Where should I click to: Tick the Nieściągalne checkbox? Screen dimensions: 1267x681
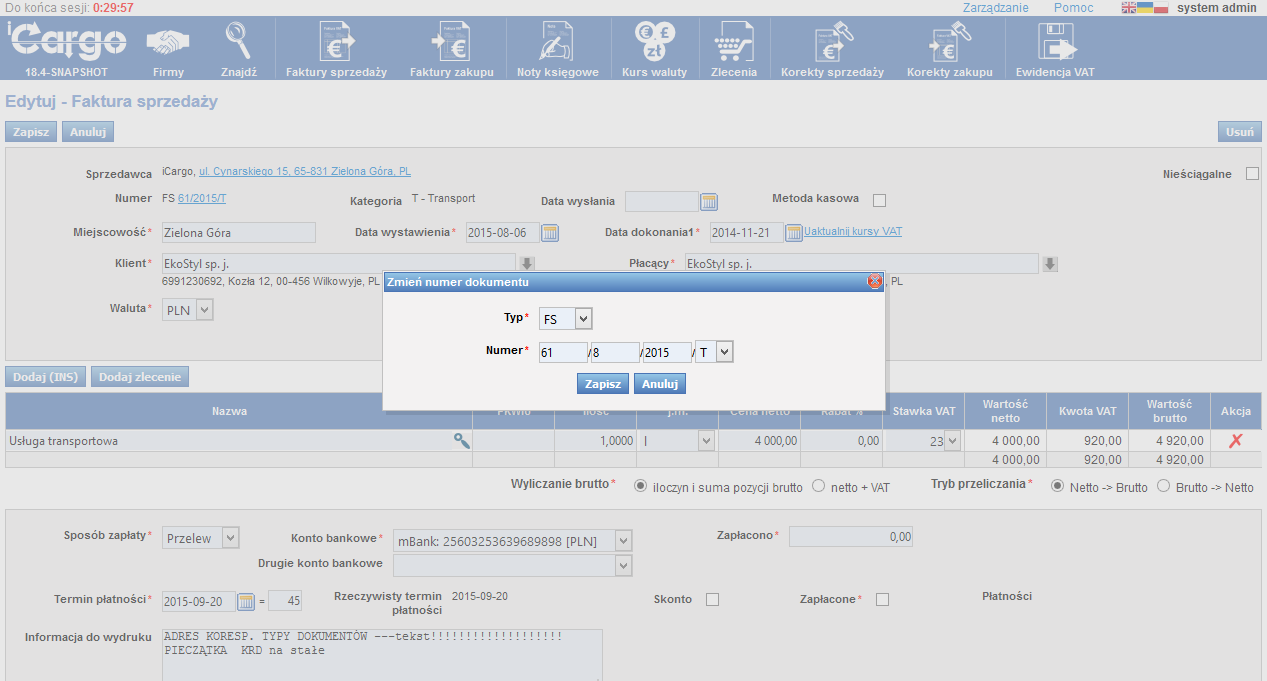(x=1252, y=174)
